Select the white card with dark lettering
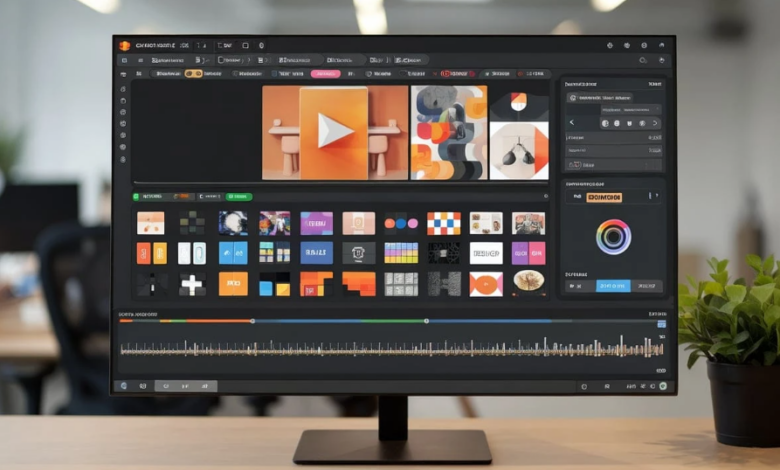 486,253
